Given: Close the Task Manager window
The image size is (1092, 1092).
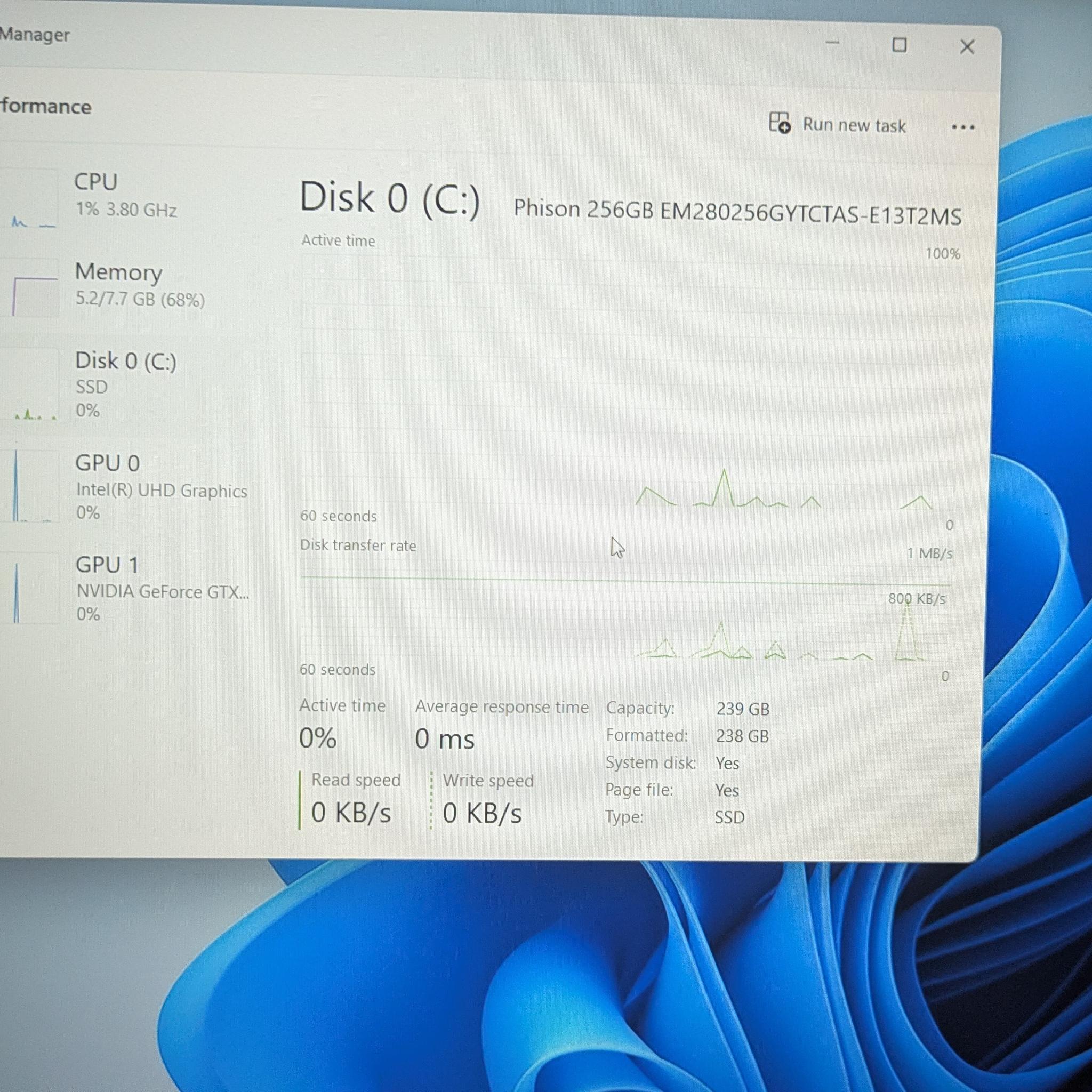Looking at the screenshot, I should click(x=967, y=47).
